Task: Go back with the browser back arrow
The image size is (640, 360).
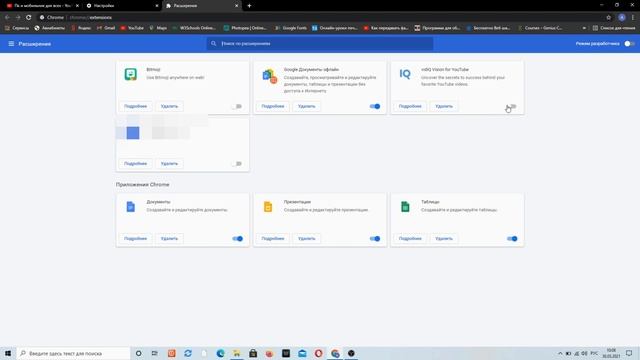Action: (7, 18)
